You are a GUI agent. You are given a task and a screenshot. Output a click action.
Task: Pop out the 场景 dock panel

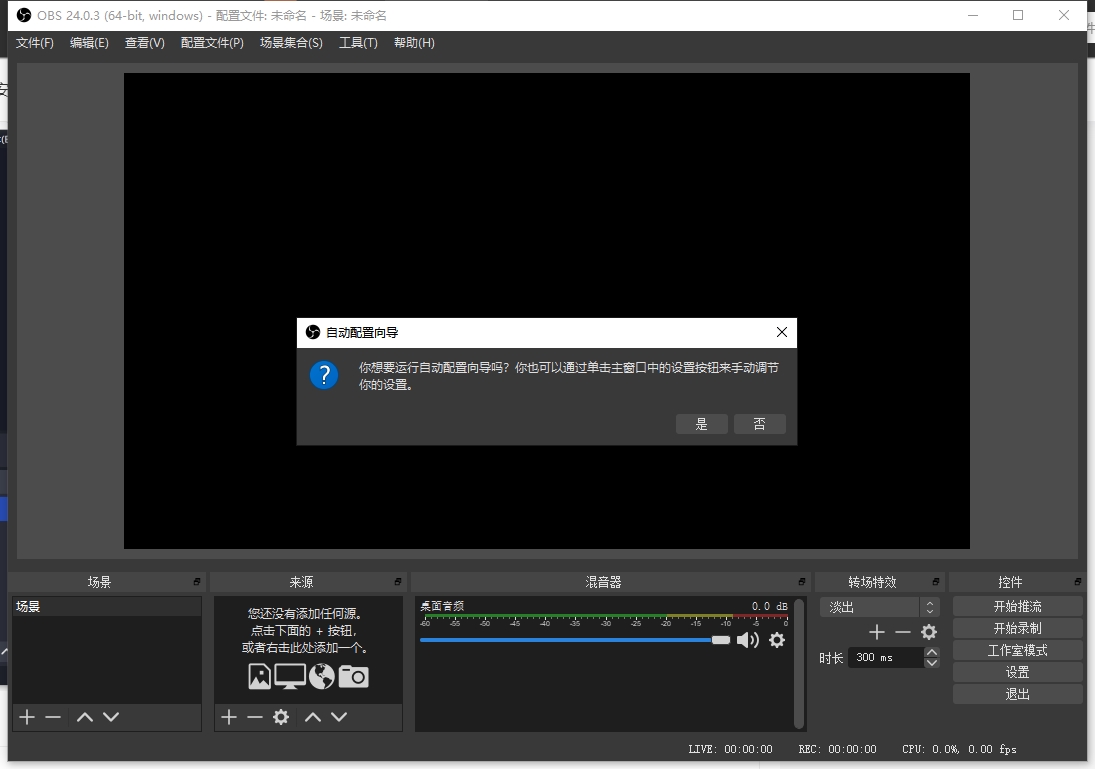(197, 582)
